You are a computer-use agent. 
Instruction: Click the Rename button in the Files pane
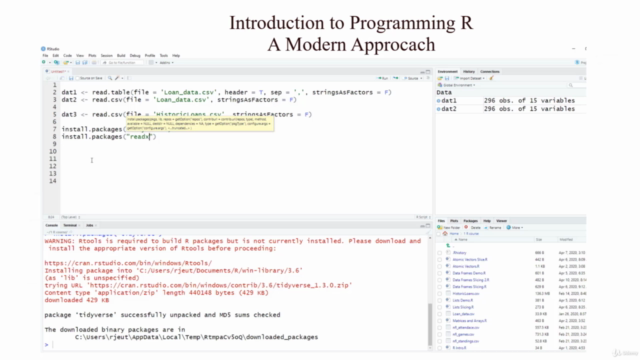(492, 227)
